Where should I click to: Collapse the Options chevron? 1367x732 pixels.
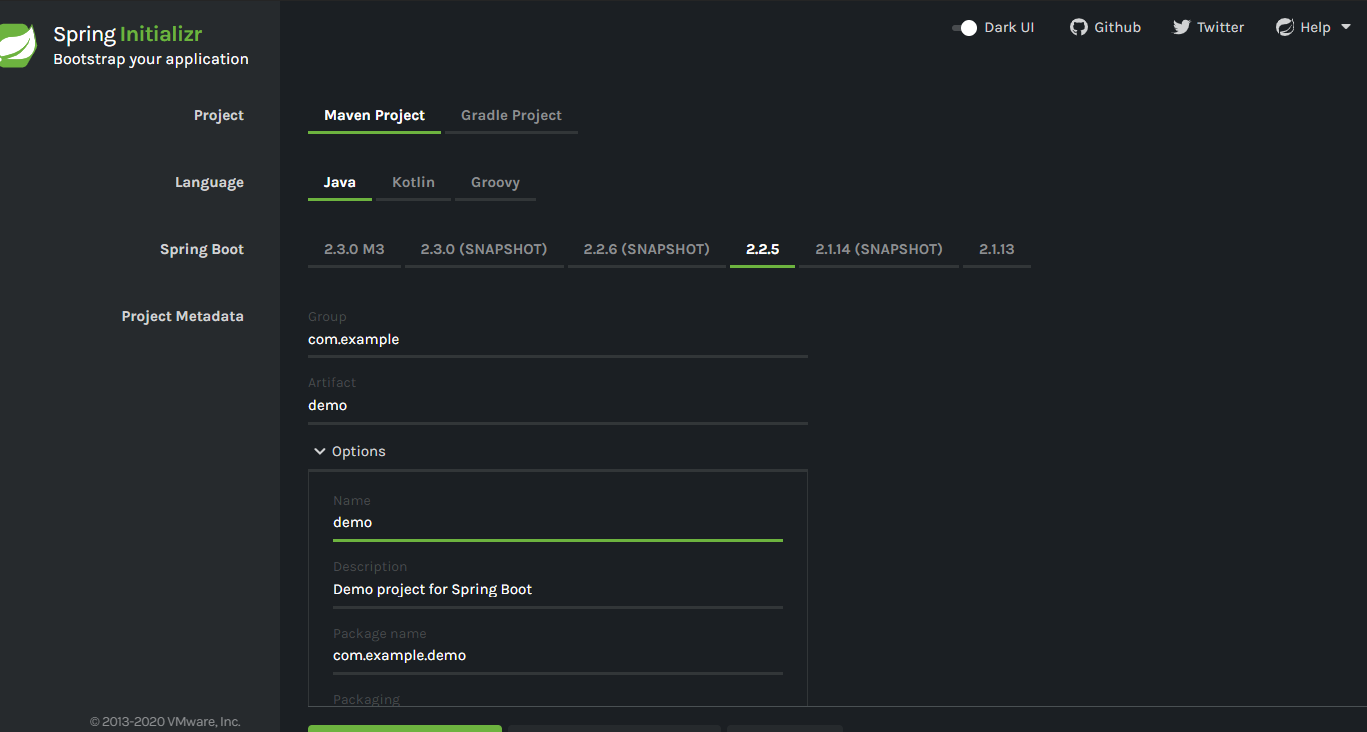click(320, 452)
